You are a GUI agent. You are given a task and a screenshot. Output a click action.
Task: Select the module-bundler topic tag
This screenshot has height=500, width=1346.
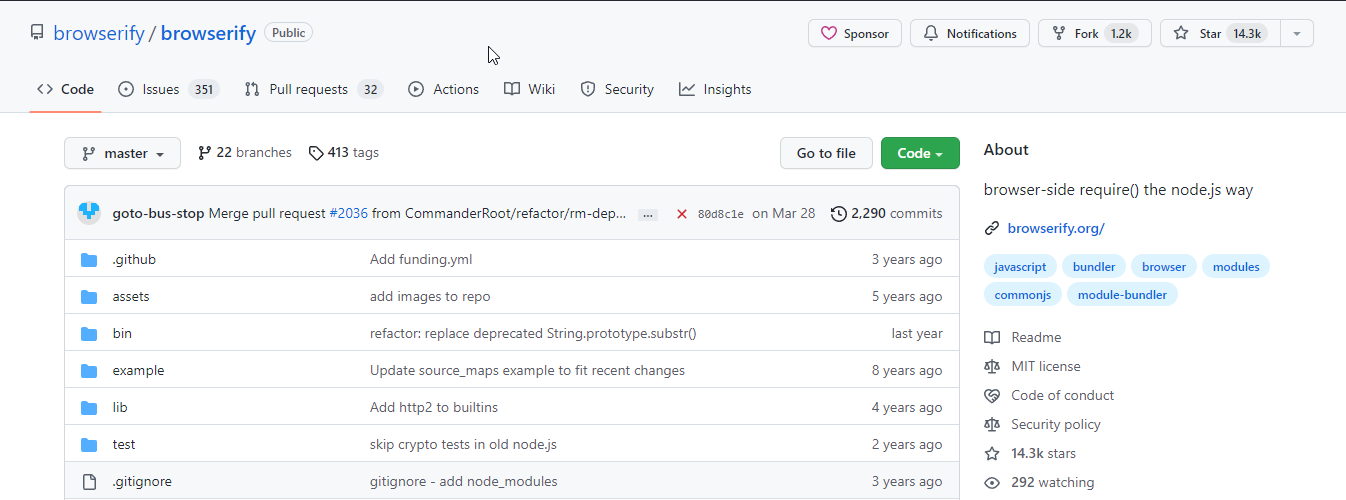click(x=1122, y=295)
